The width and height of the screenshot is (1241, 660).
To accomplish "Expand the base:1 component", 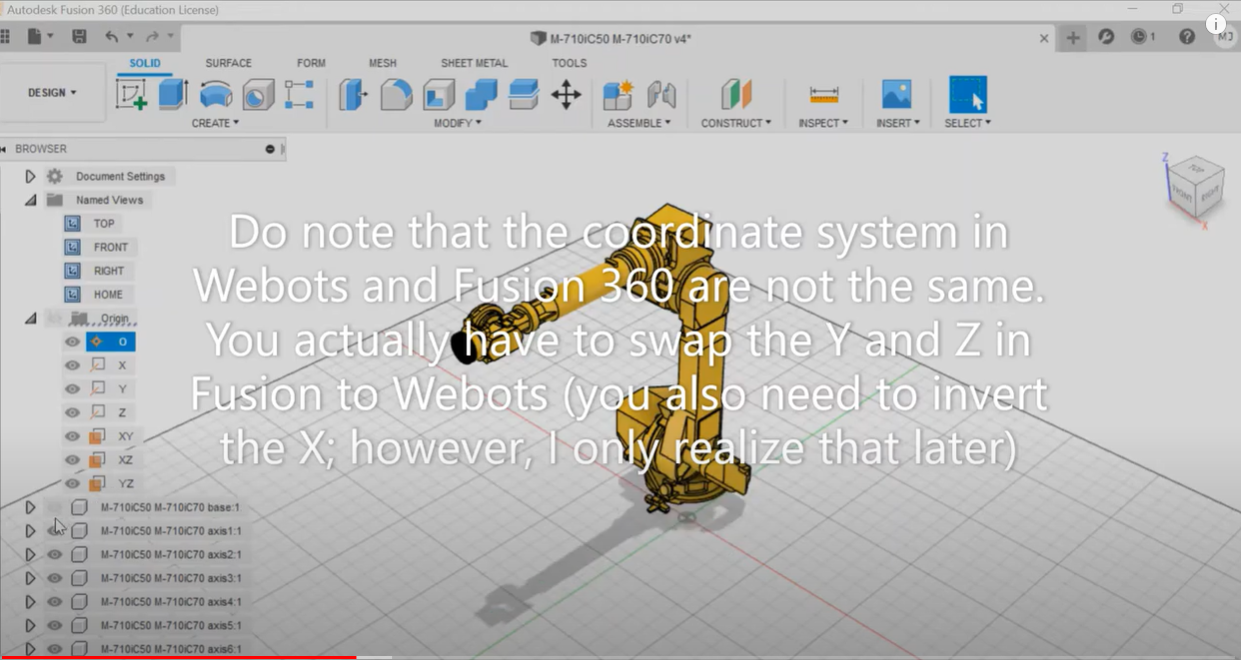I will 30,508.
